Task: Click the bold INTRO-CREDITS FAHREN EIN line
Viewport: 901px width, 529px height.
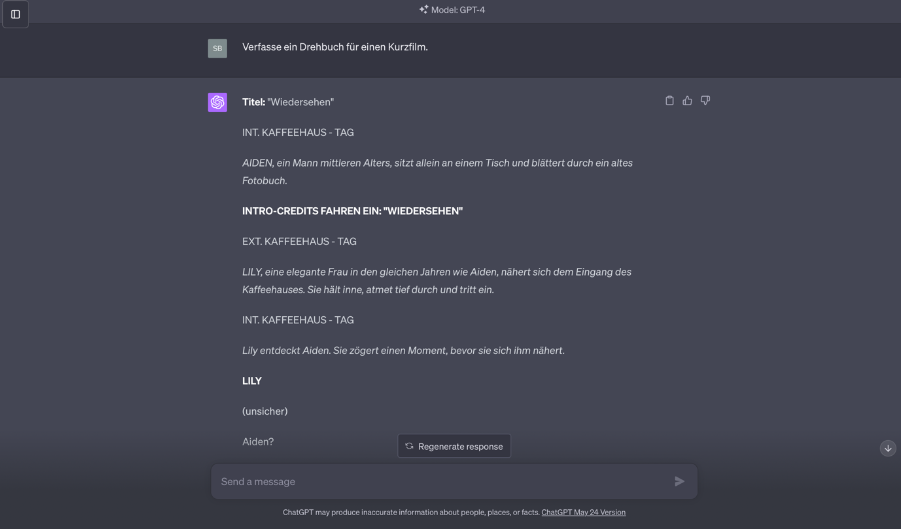Action: [352, 211]
